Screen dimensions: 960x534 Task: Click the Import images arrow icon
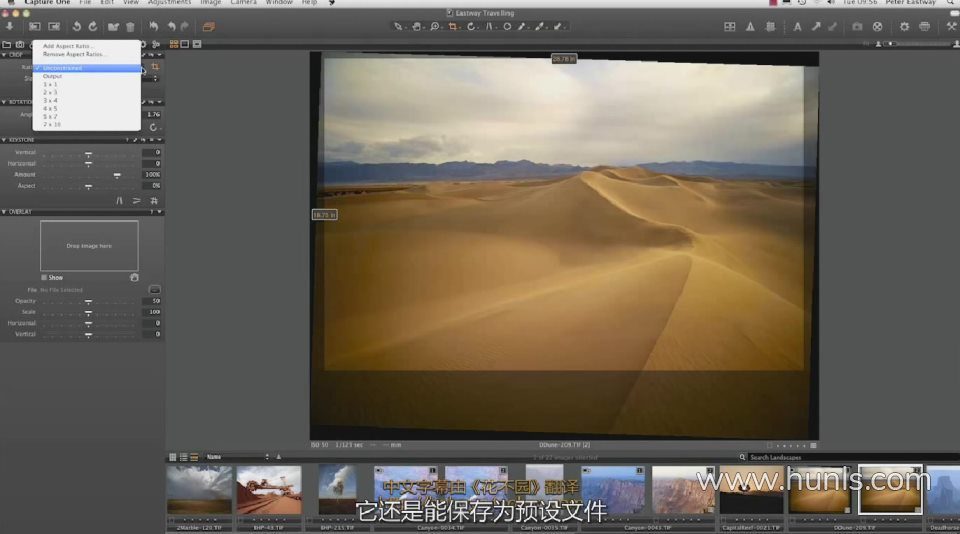point(10,26)
